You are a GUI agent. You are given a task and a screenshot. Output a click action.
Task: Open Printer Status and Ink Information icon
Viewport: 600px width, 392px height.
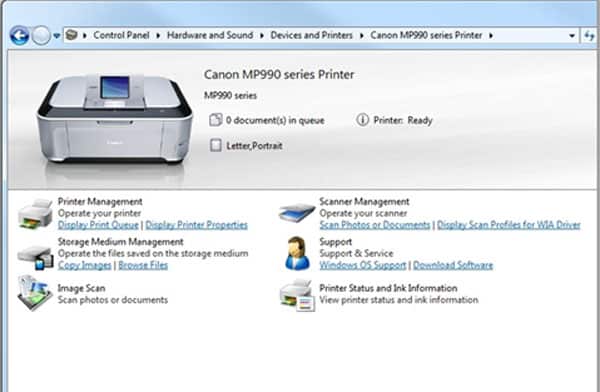click(x=297, y=295)
